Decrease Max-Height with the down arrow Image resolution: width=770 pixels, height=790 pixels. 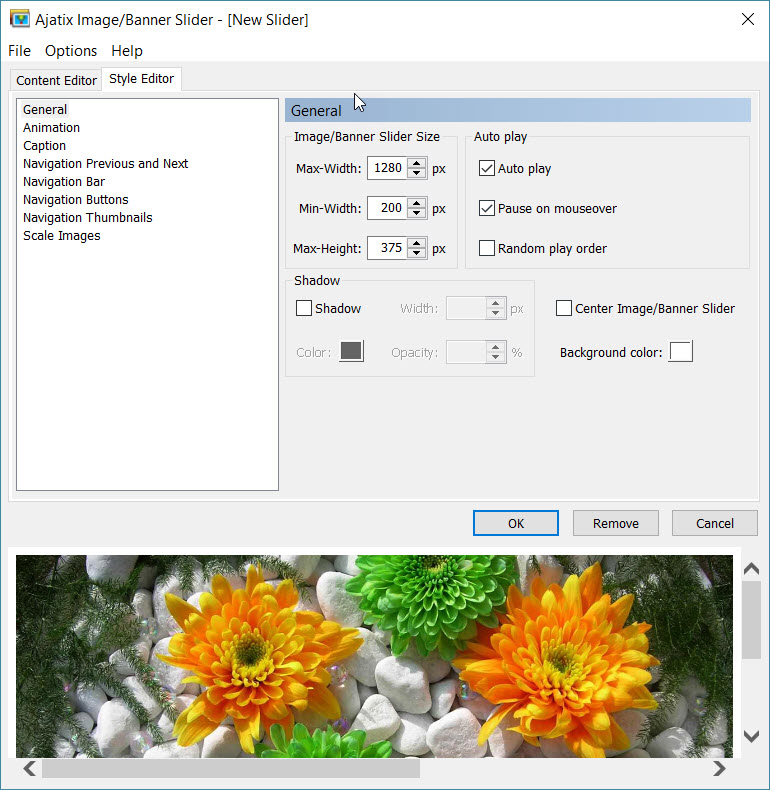coord(417,253)
